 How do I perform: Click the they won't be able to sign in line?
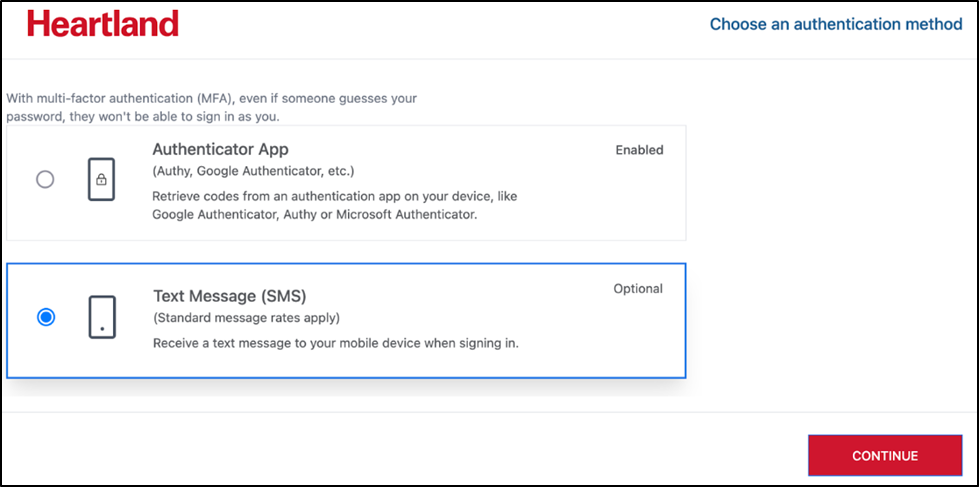pyautogui.click(x=143, y=117)
